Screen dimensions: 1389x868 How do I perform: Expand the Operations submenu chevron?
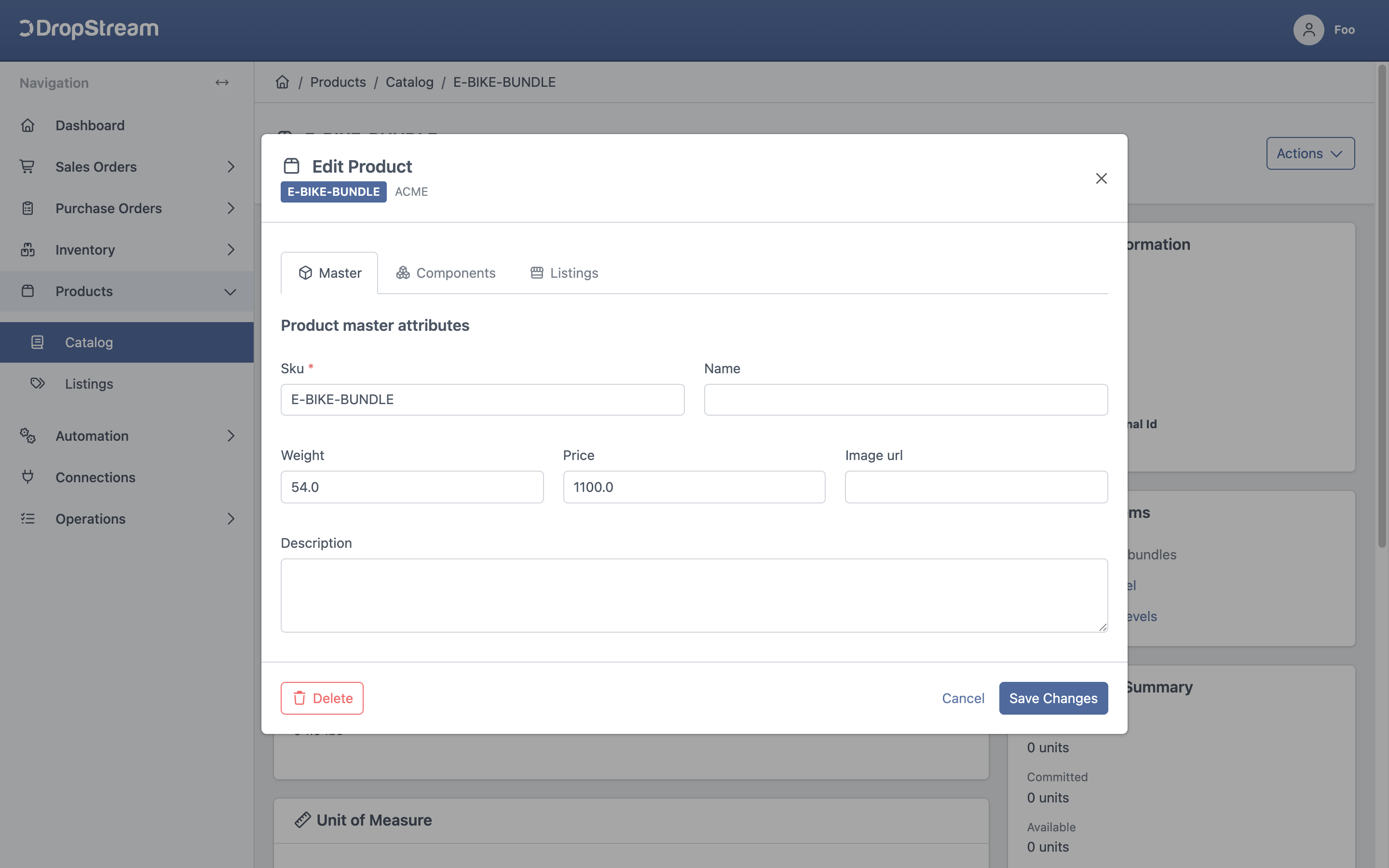[x=231, y=518]
